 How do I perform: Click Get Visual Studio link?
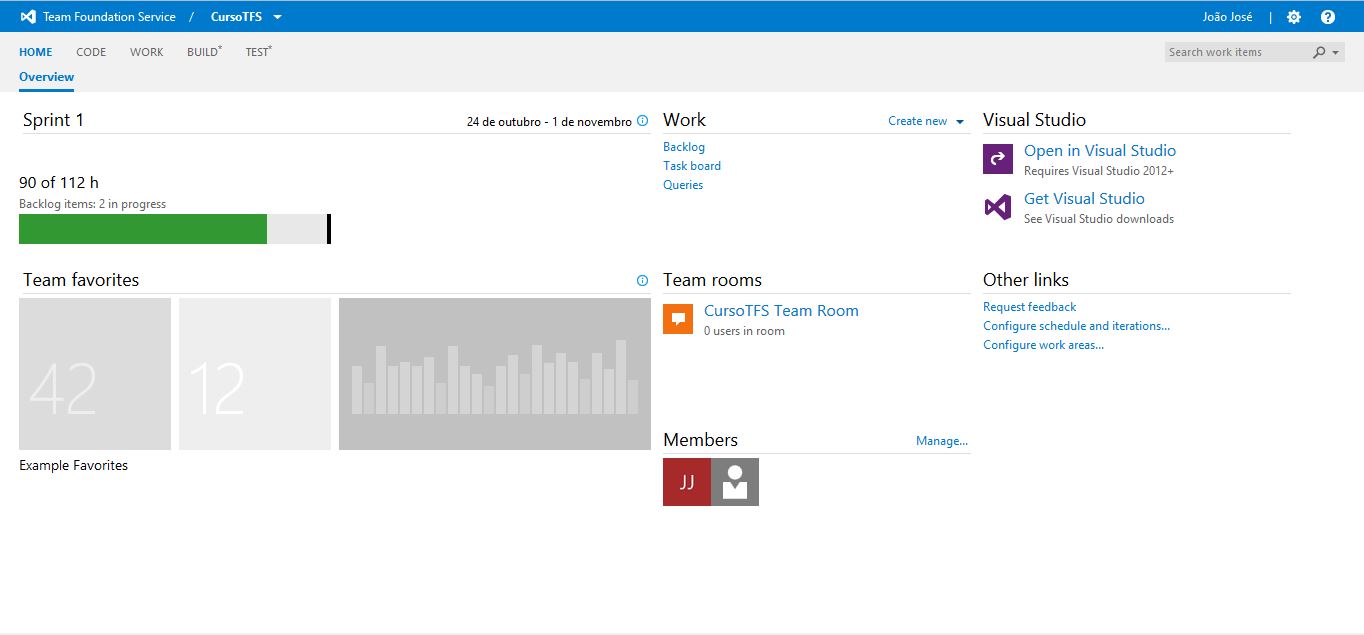point(1084,199)
